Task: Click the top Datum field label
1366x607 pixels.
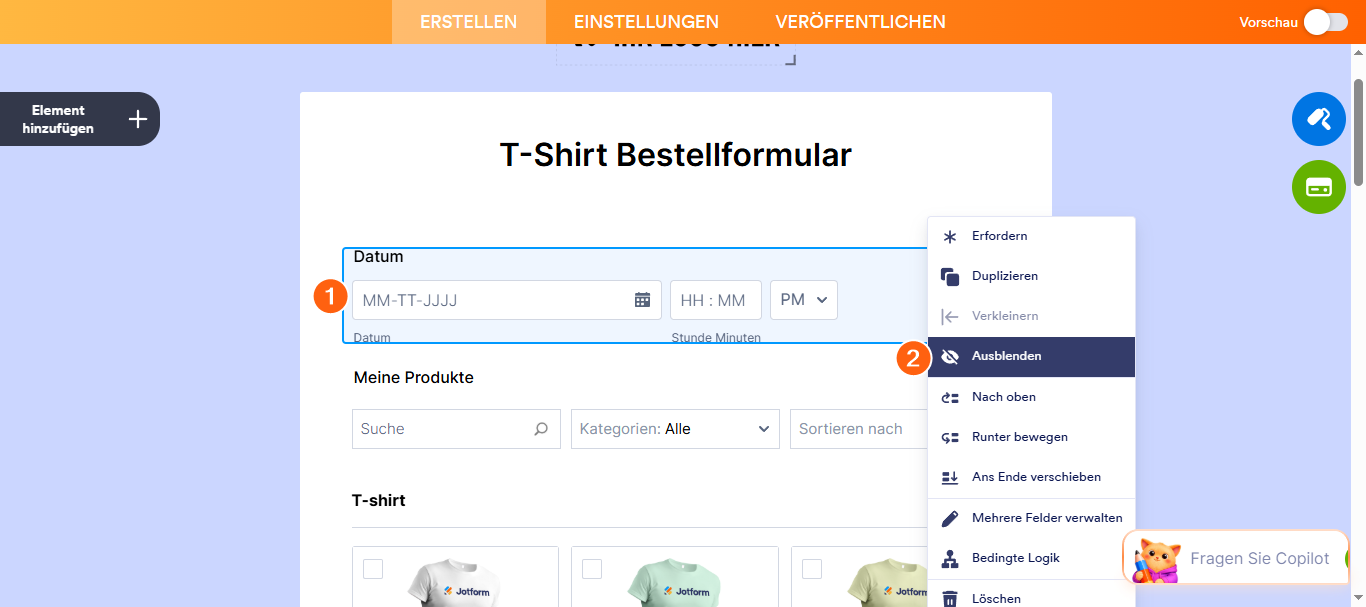Action: tap(379, 257)
